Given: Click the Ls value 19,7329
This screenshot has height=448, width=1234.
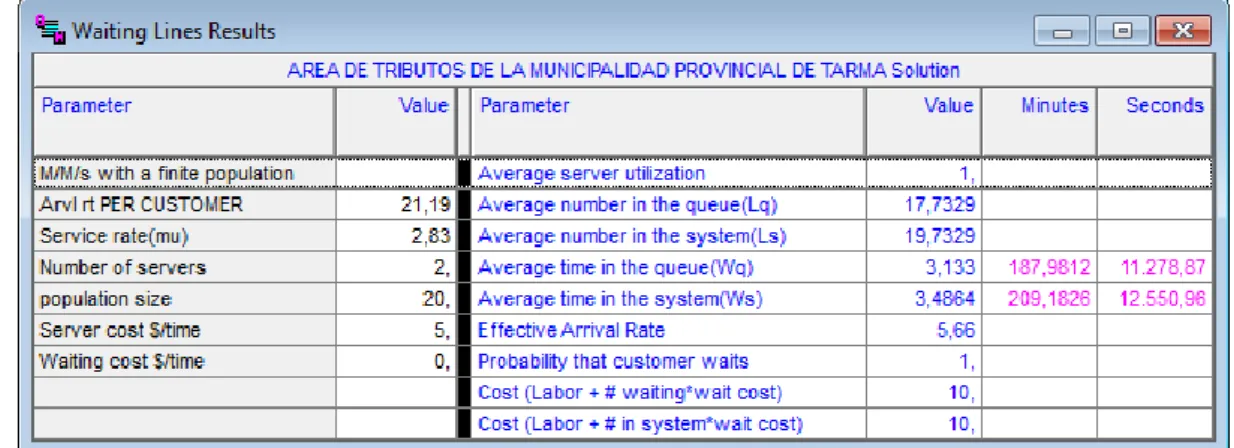Looking at the screenshot, I should pyautogui.click(x=940, y=237).
